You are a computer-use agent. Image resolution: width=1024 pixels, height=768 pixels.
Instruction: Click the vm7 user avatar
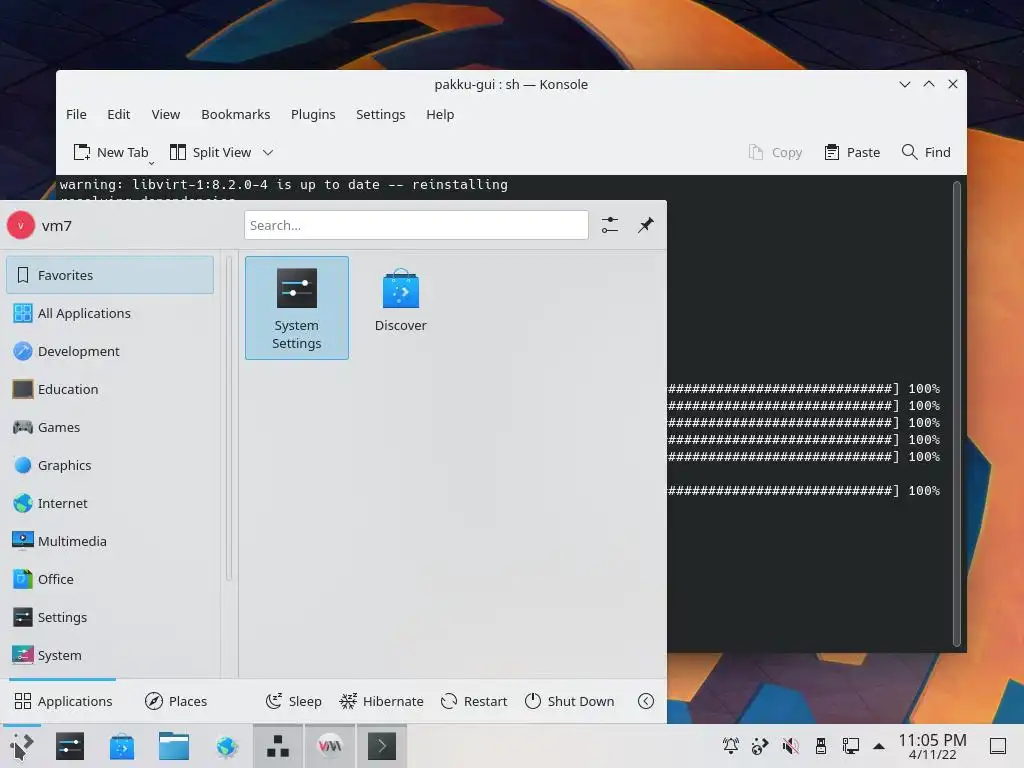21,225
